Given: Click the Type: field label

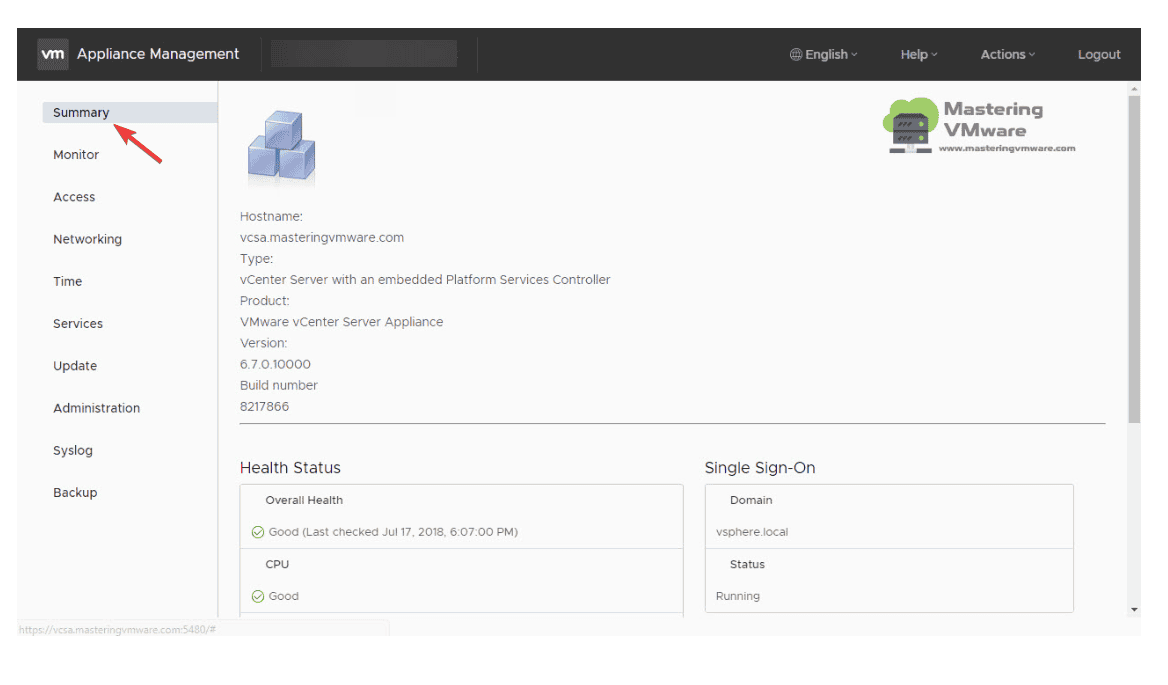Looking at the screenshot, I should [256, 259].
